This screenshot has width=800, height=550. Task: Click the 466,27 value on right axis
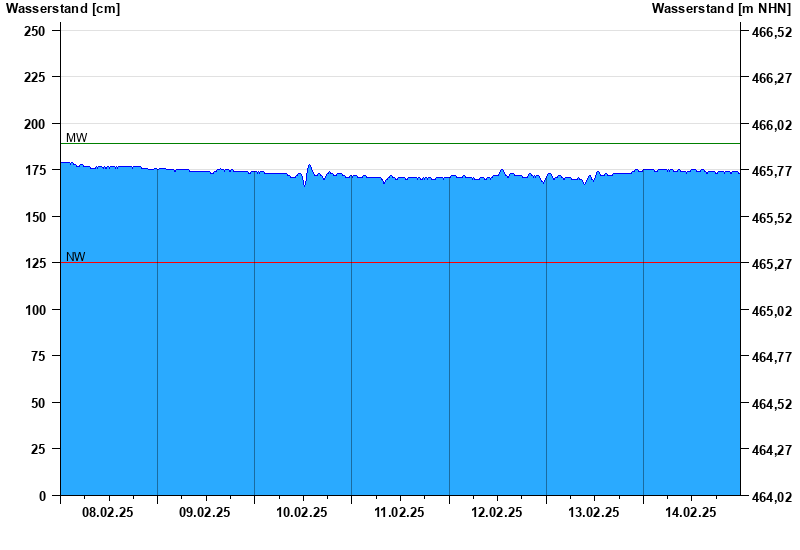[772, 78]
